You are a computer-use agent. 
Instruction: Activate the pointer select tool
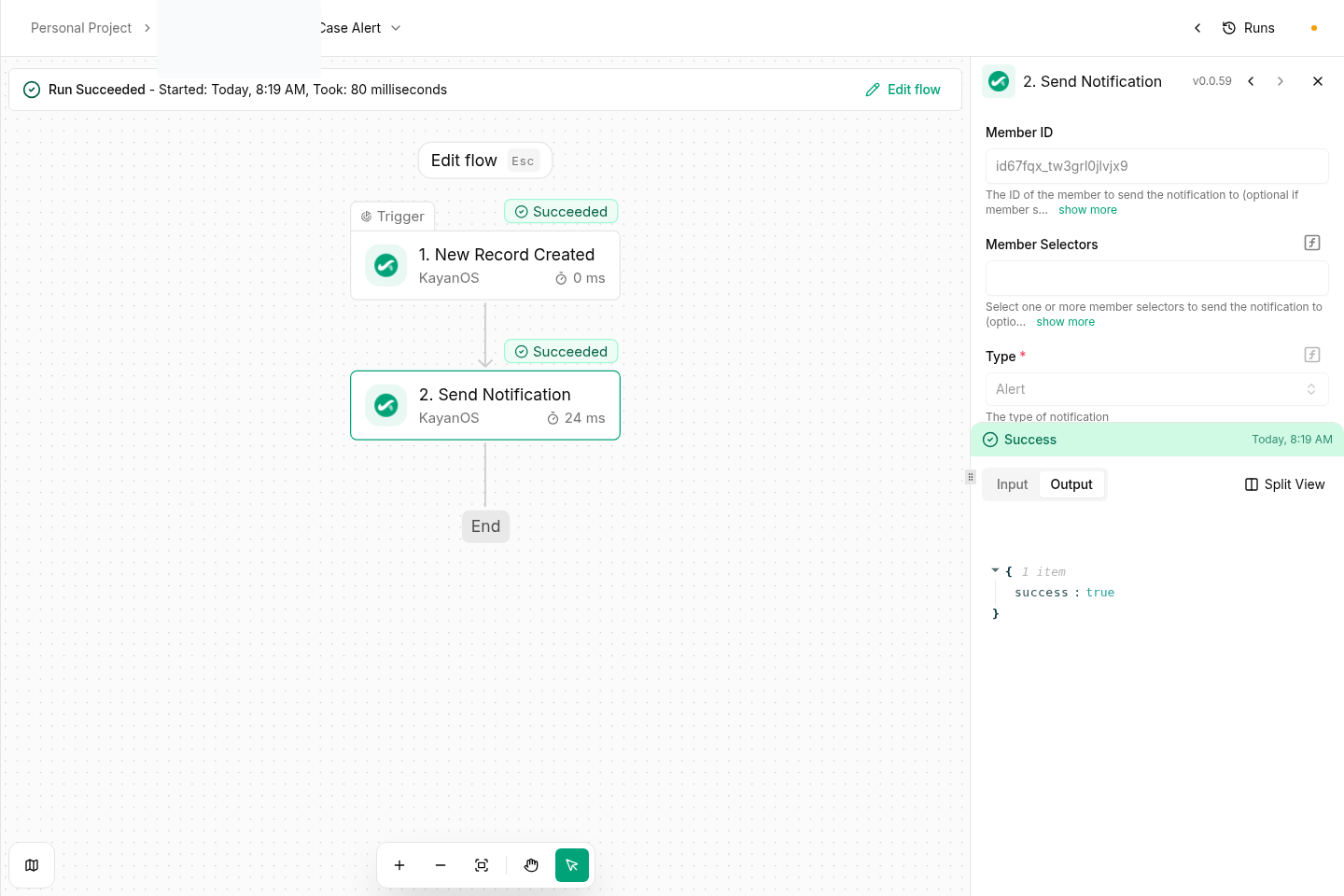click(572, 865)
